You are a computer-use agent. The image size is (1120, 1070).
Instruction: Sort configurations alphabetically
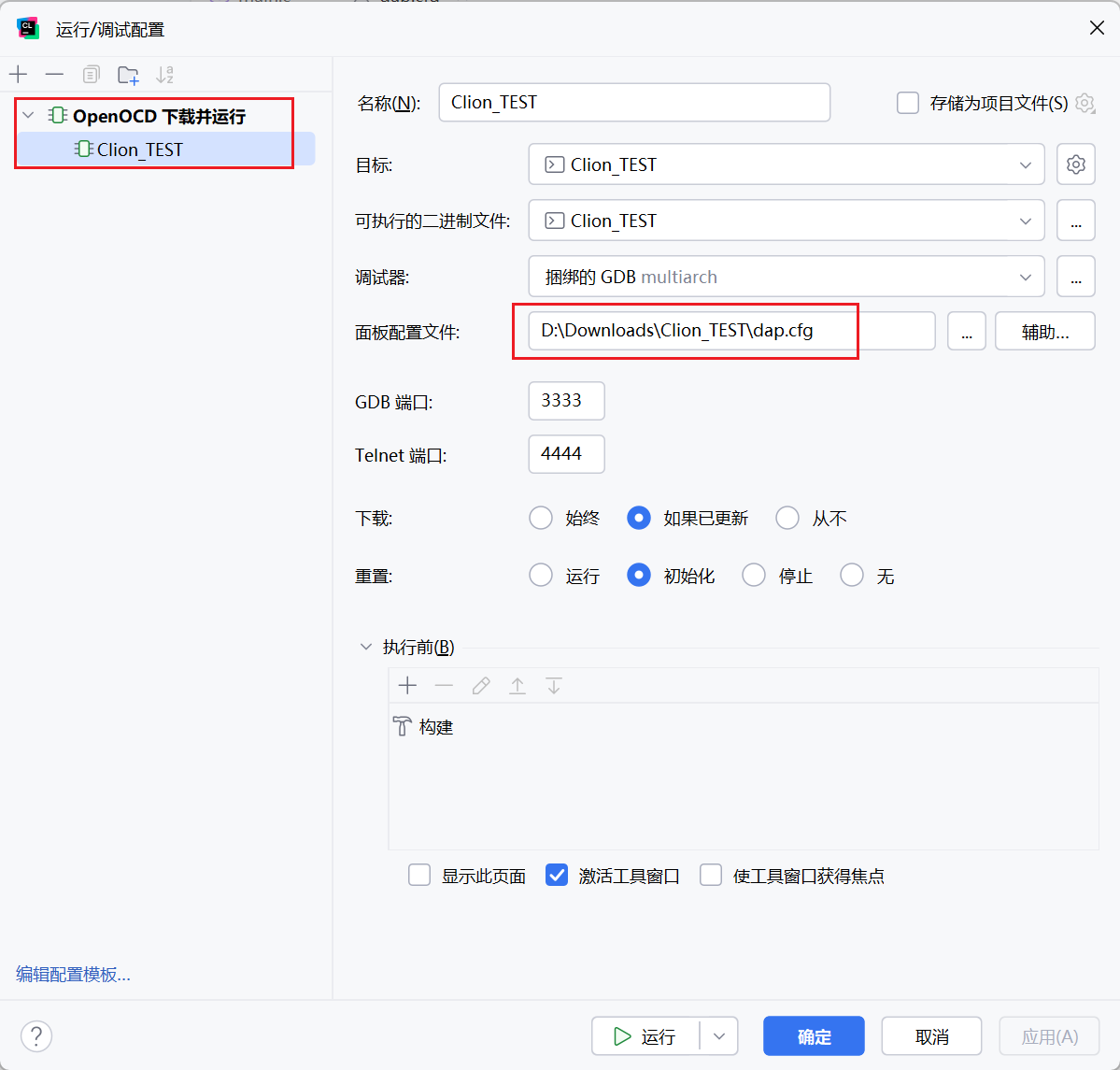[x=165, y=75]
